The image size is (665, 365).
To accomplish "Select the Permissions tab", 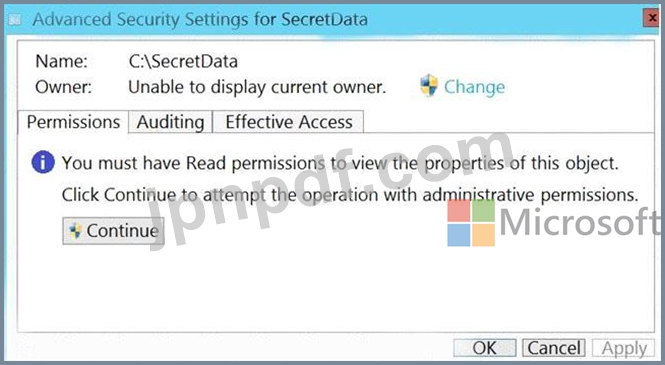I will tap(73, 122).
